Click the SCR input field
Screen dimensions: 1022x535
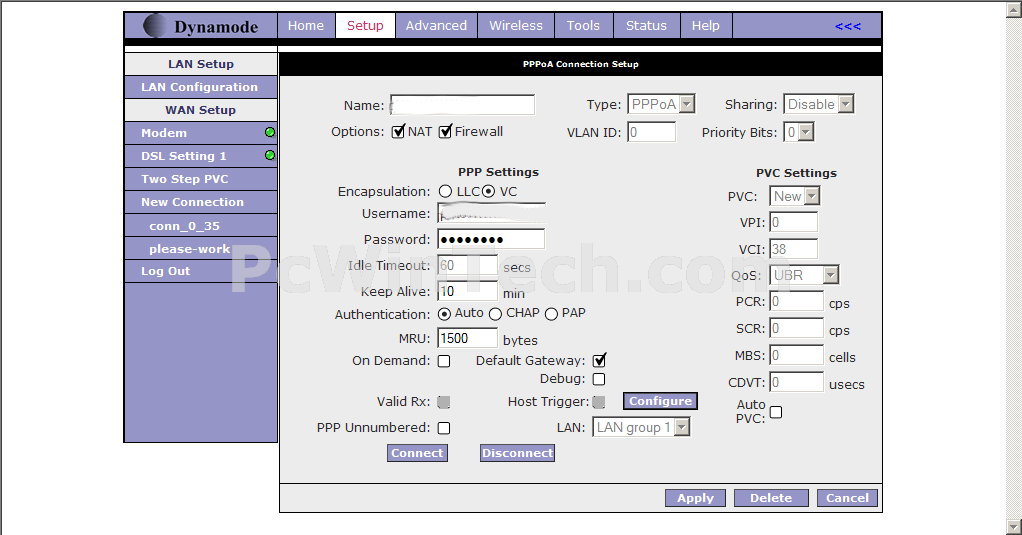pyautogui.click(x=796, y=328)
